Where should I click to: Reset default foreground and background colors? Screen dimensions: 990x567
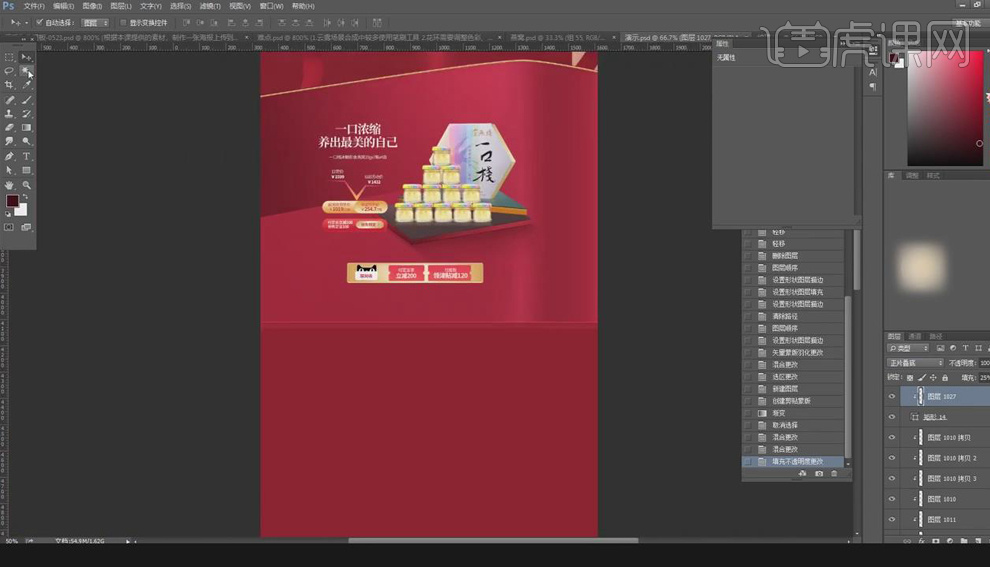click(x=8, y=214)
